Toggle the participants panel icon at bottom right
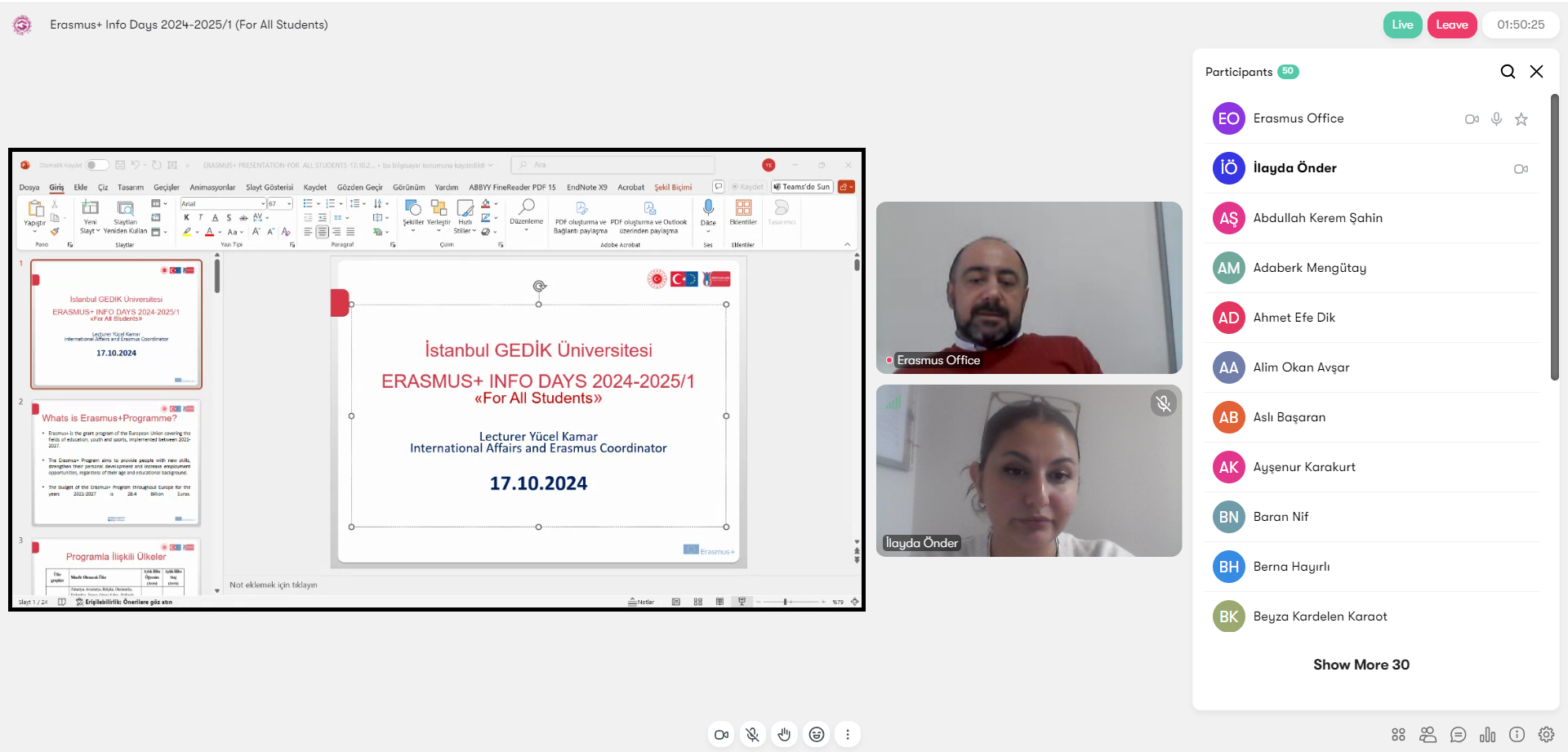The height and width of the screenshot is (752, 1568). (x=1428, y=735)
